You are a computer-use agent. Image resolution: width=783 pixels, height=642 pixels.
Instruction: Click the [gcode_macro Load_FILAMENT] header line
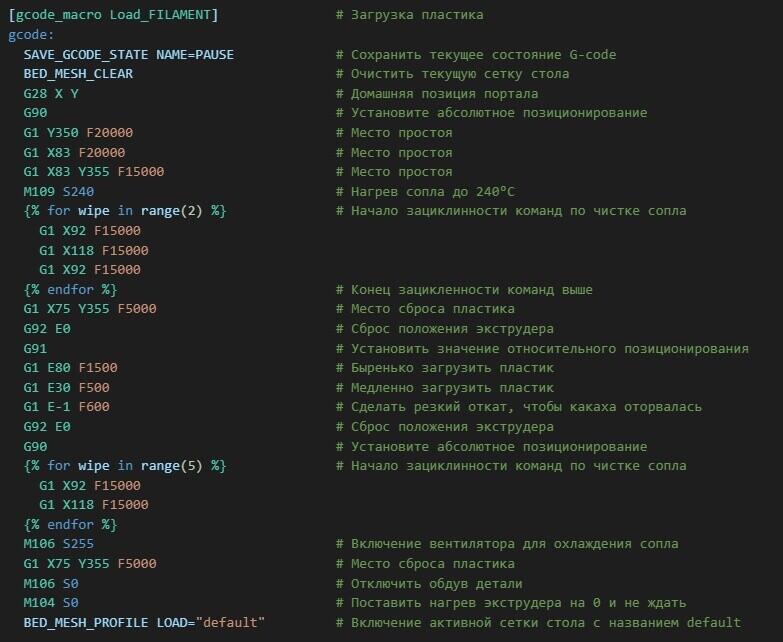tap(113, 15)
